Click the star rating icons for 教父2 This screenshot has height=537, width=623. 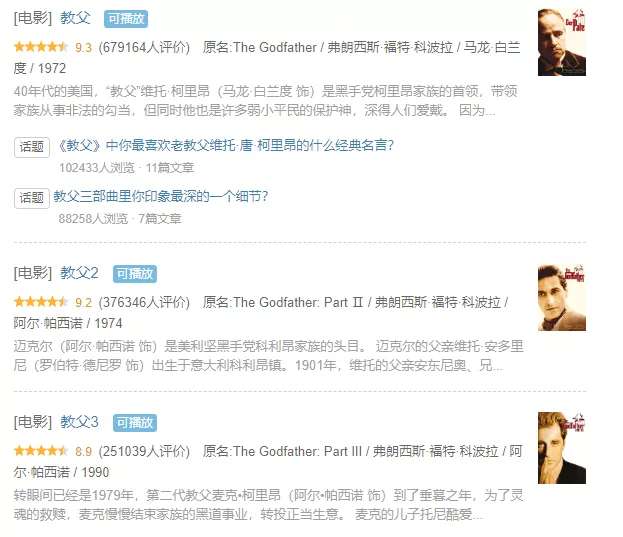[41, 302]
